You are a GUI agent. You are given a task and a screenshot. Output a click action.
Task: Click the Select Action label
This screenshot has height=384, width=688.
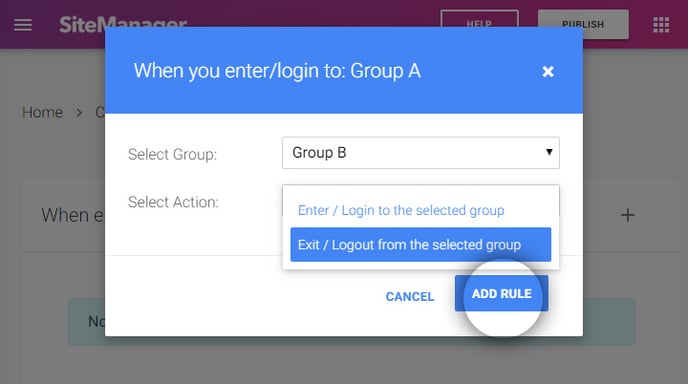tap(173, 202)
